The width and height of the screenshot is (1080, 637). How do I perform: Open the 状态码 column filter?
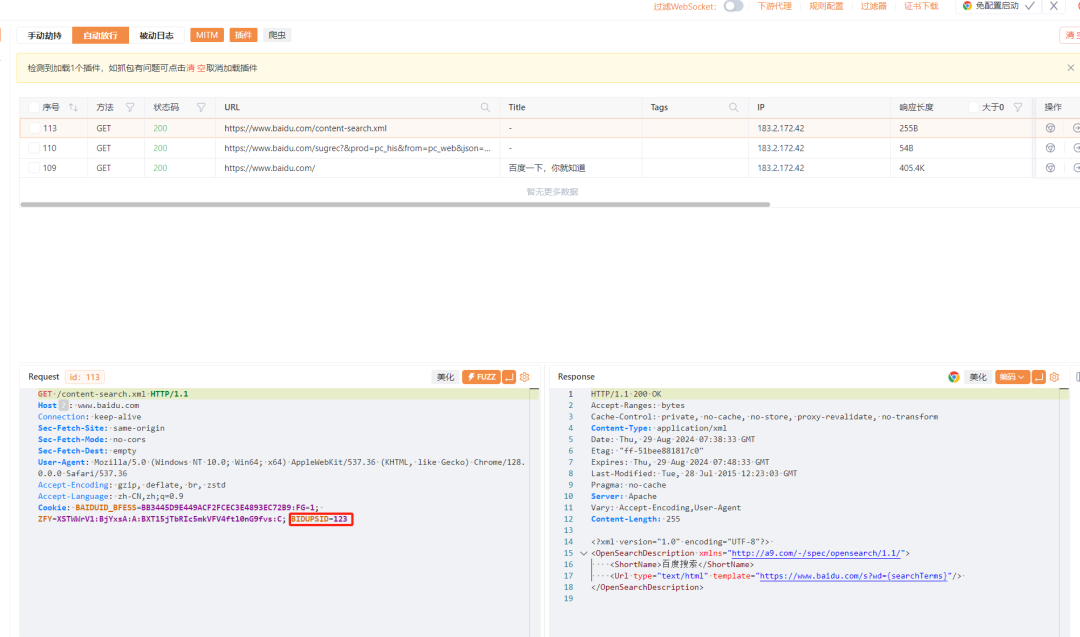pos(201,107)
